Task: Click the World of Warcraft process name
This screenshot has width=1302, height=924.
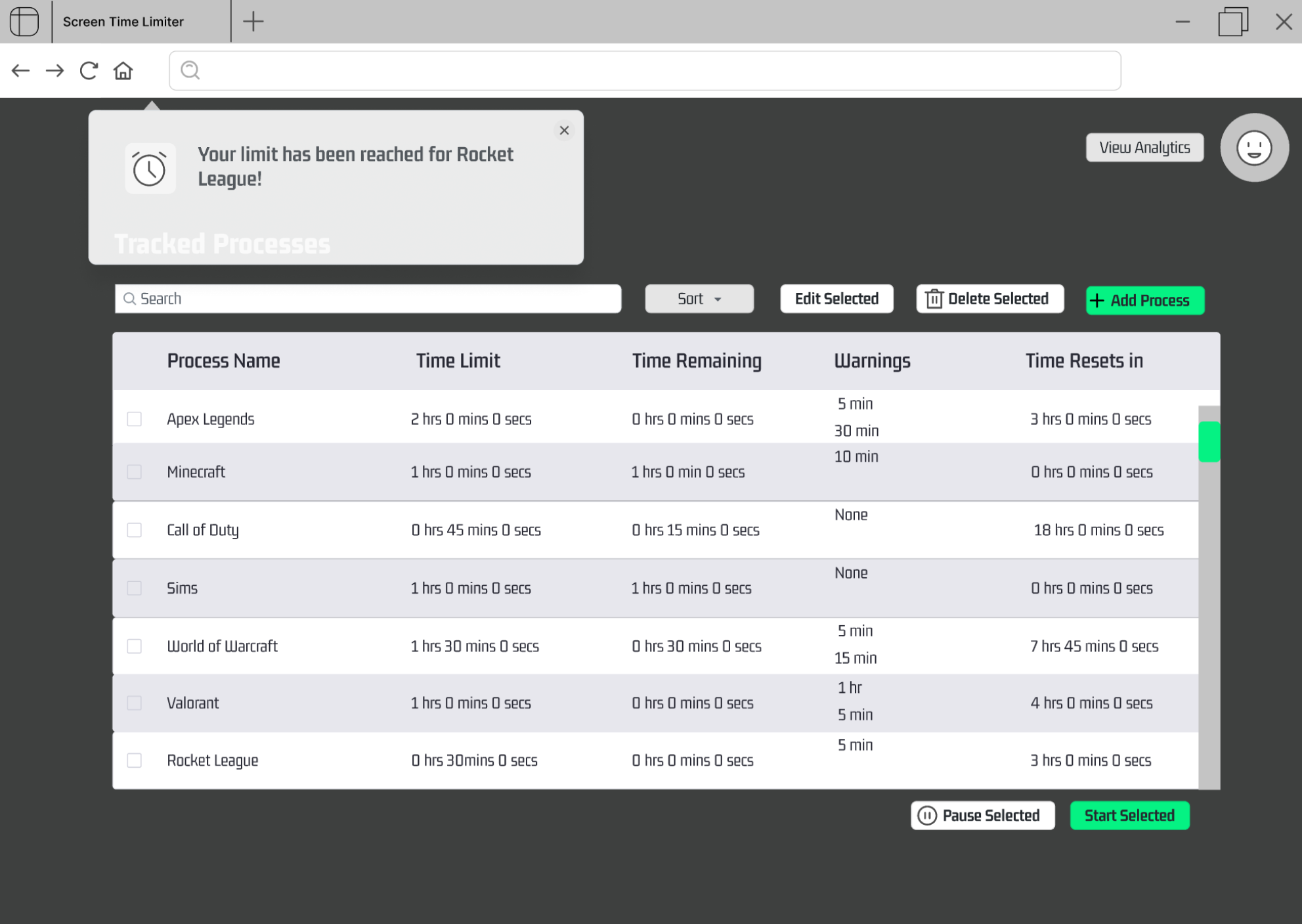Action: coord(222,646)
